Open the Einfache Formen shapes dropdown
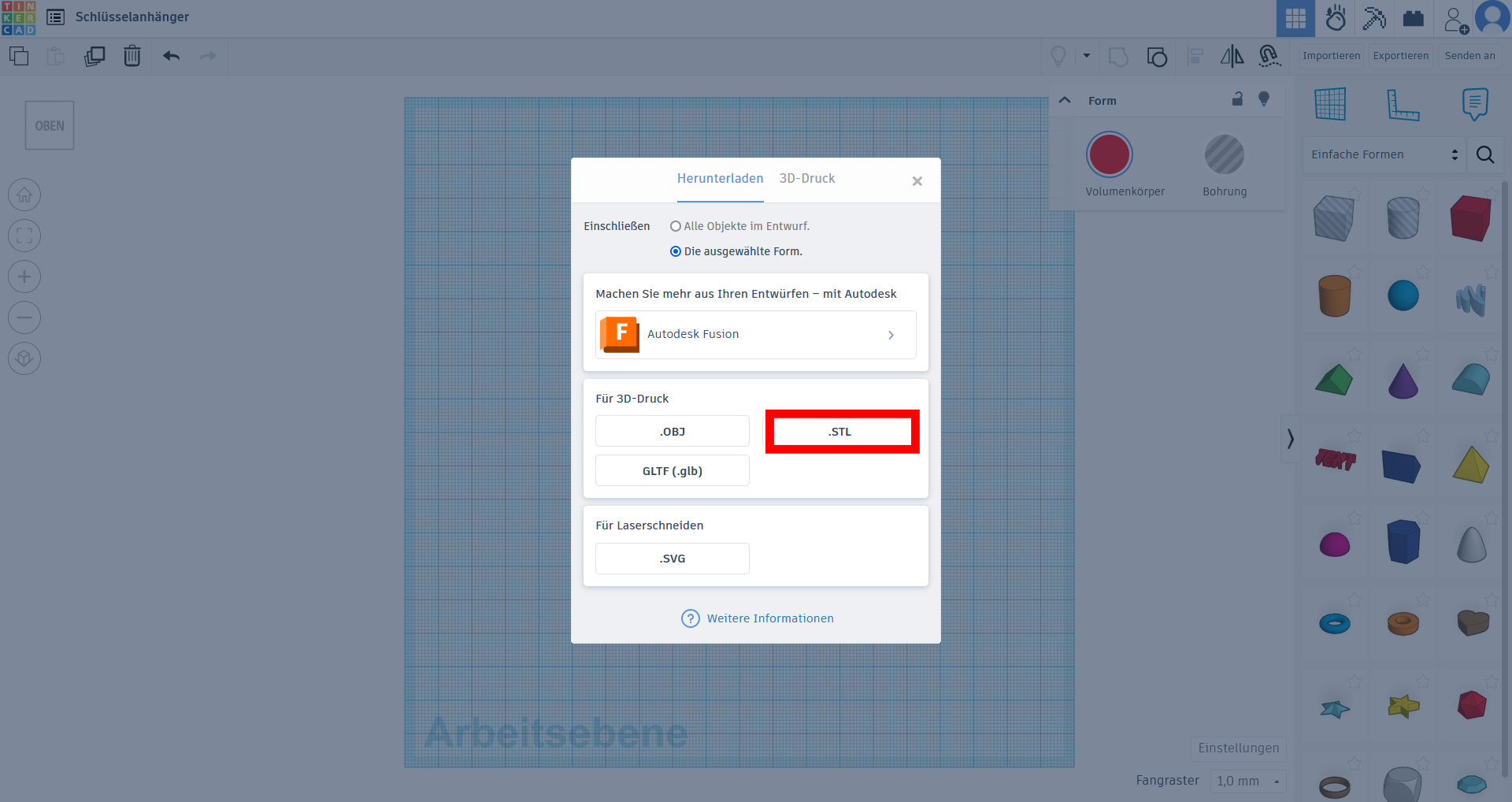This screenshot has height=802, width=1512. pyautogui.click(x=1385, y=154)
